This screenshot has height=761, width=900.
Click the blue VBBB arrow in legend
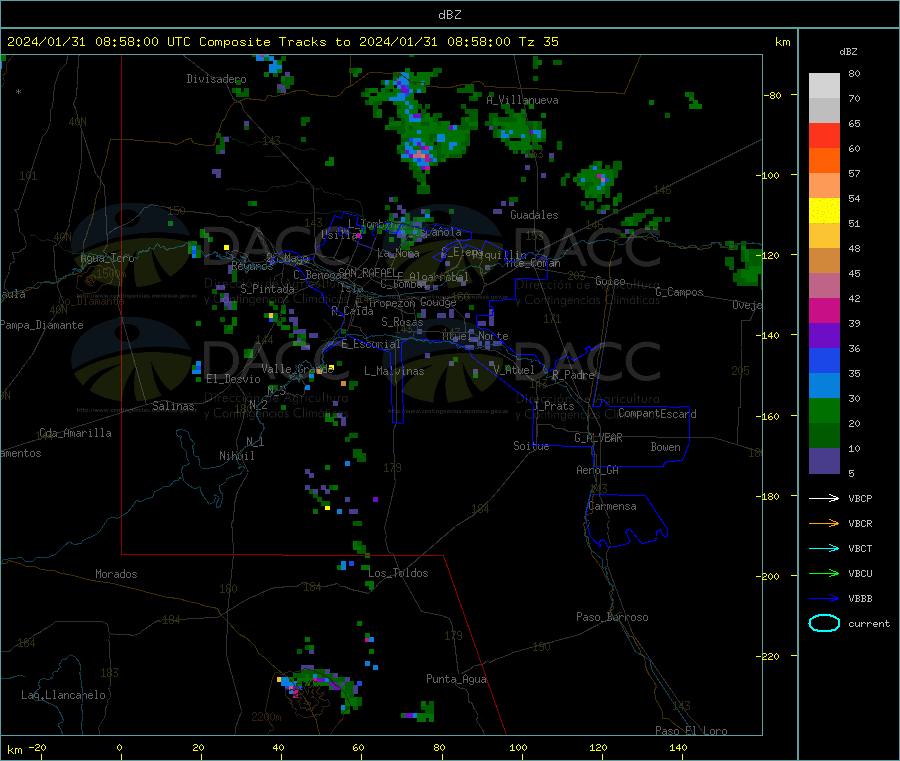click(x=824, y=599)
